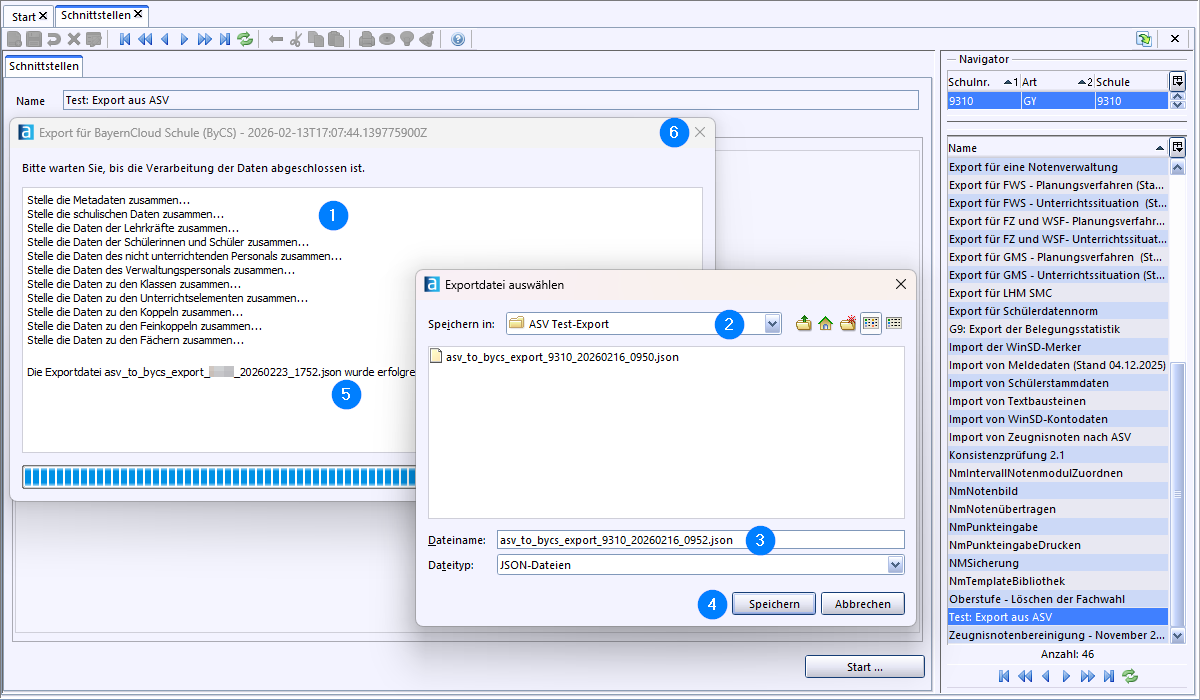
Task: Expand the Dateityp JSON-Dateien dropdown
Action: [895, 565]
